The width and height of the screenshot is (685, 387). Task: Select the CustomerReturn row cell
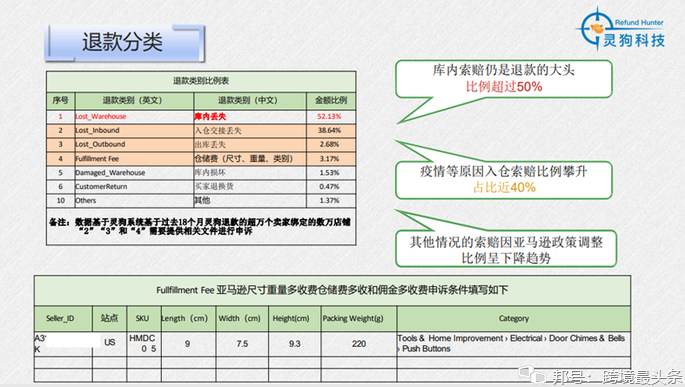(x=134, y=187)
